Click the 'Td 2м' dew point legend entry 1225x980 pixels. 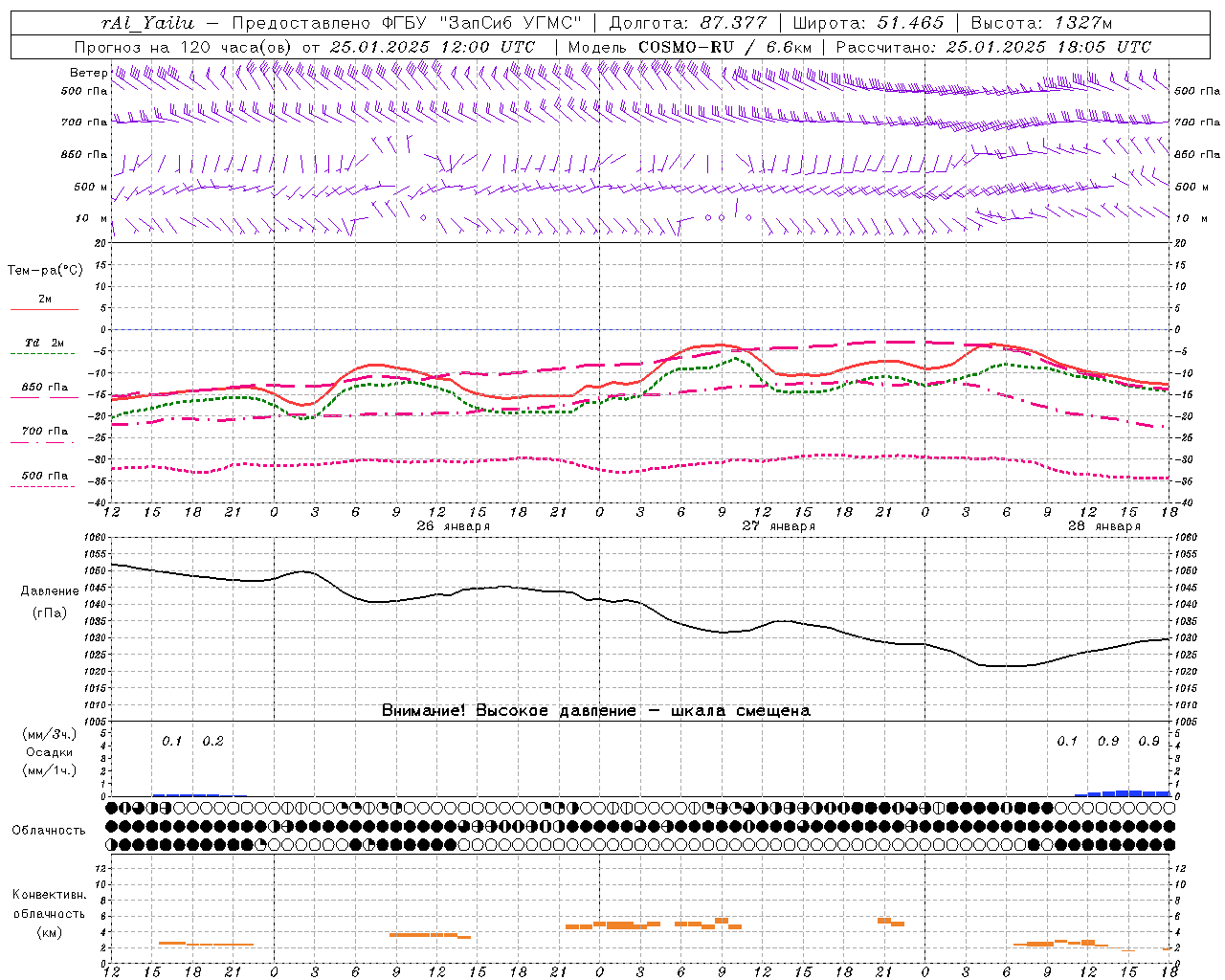pos(45,343)
